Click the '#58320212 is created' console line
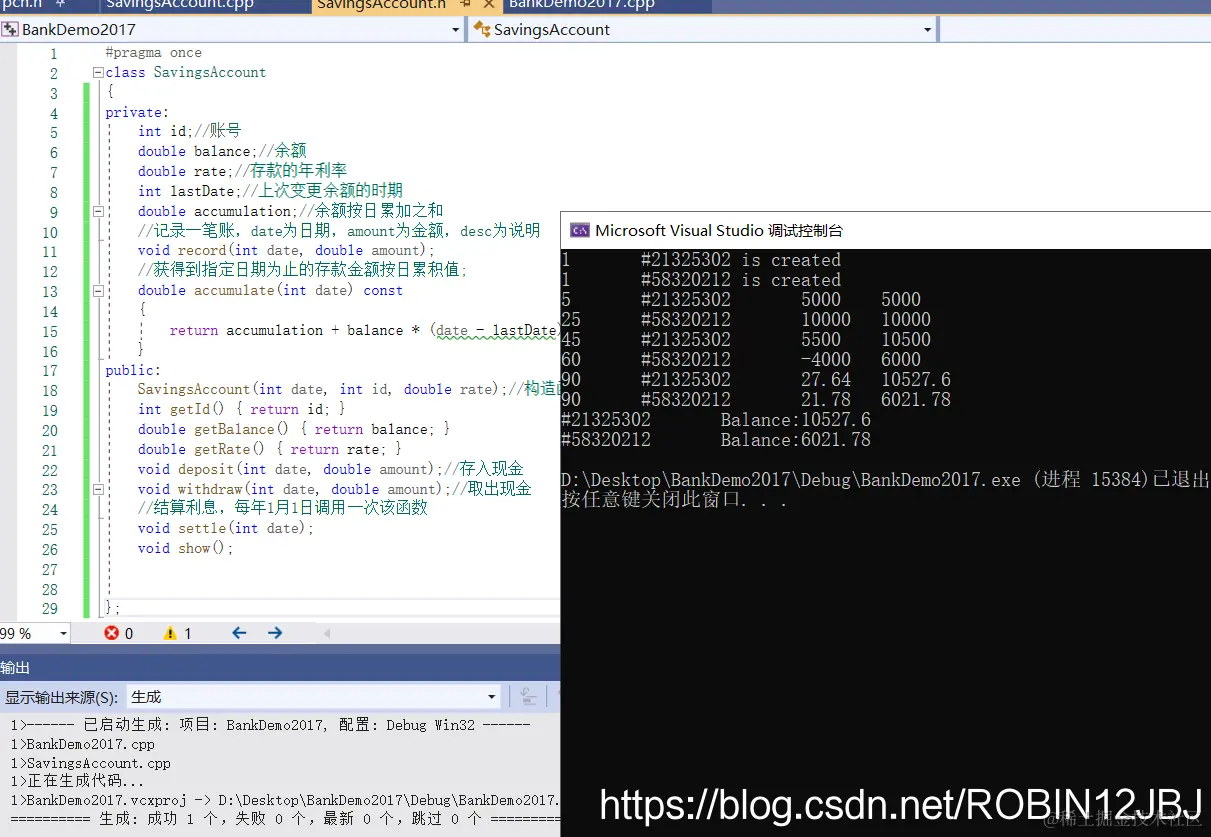Image resolution: width=1211 pixels, height=837 pixels. tap(701, 280)
